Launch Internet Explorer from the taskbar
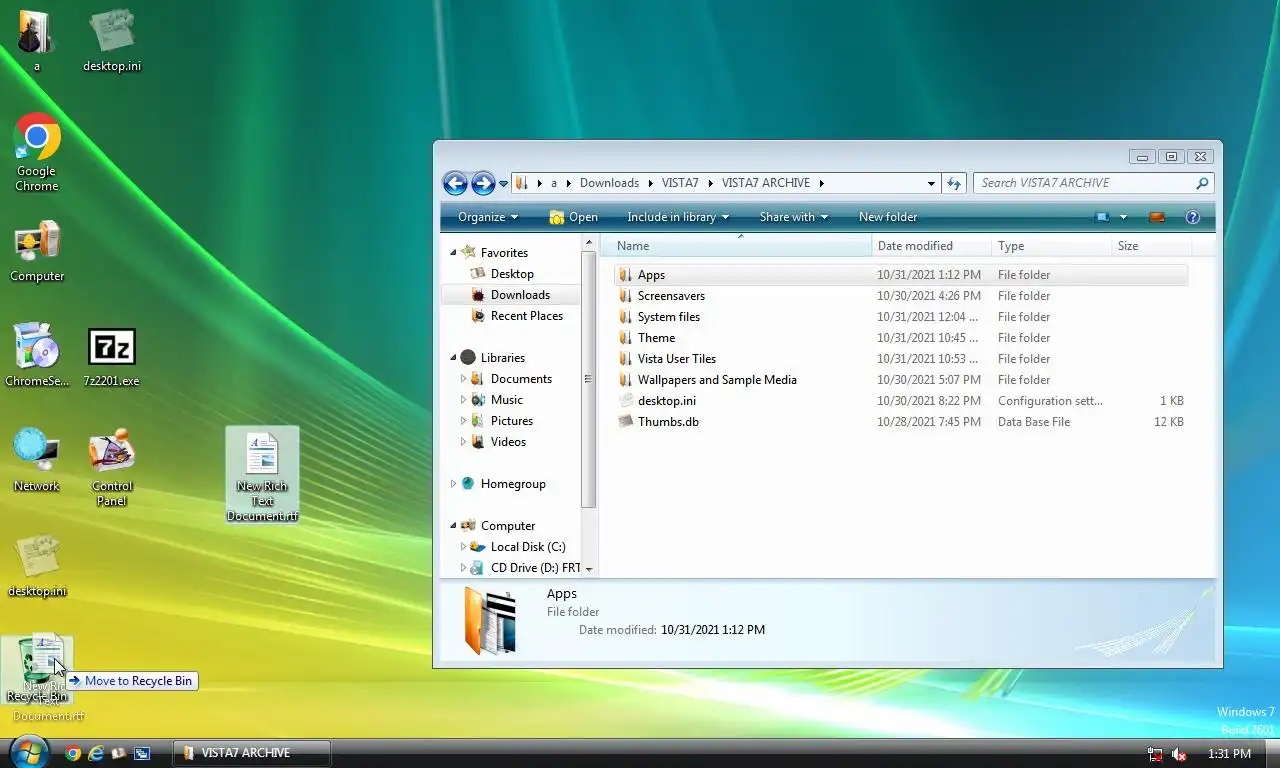Viewport: 1280px width, 768px height. click(x=96, y=753)
